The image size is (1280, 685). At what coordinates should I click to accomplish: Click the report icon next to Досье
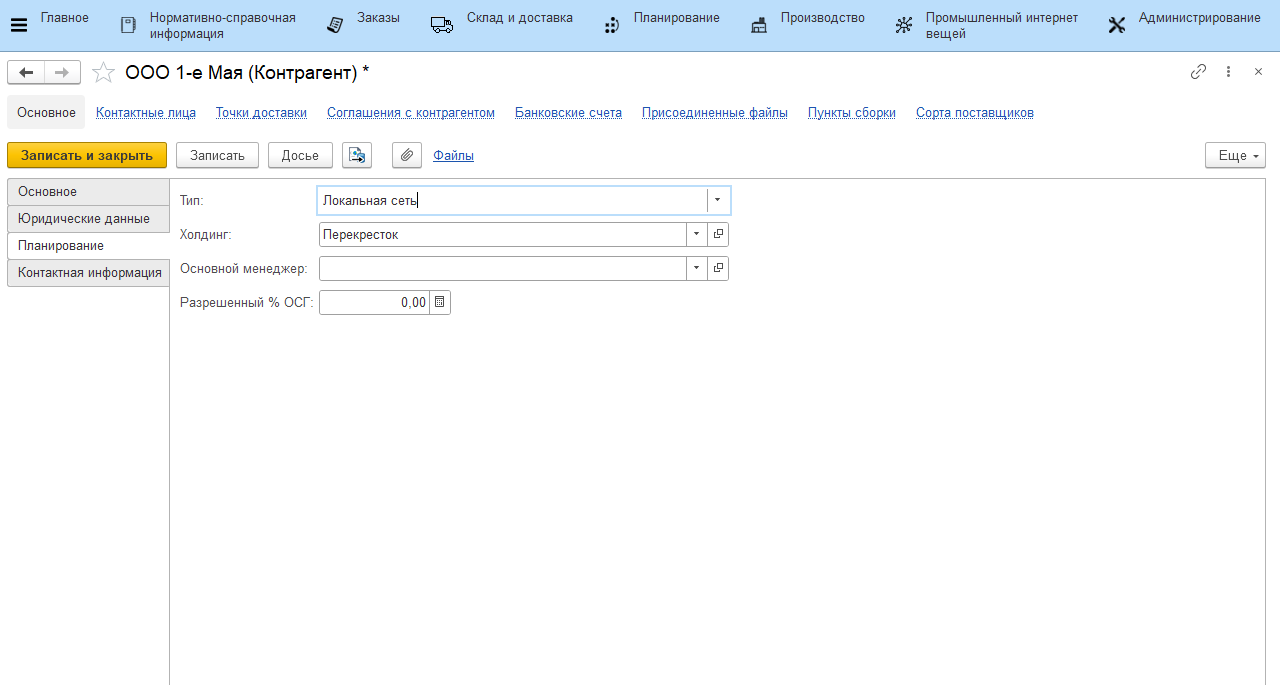[357, 155]
